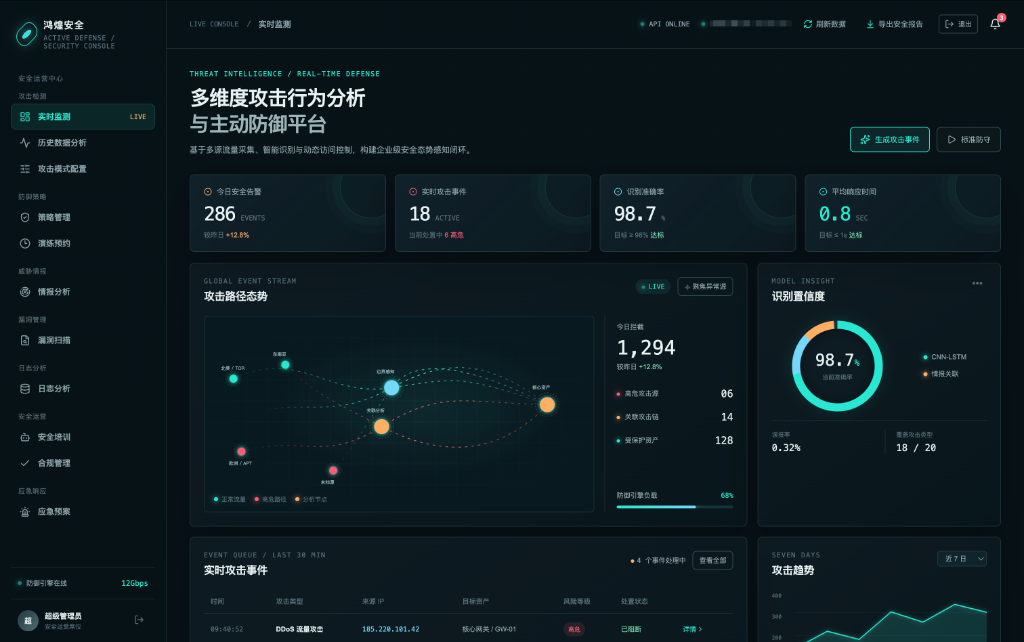Viewport: 1024px width, 642px height.
Task: Open notifications with the bell icon
Action: pyautogui.click(x=995, y=24)
